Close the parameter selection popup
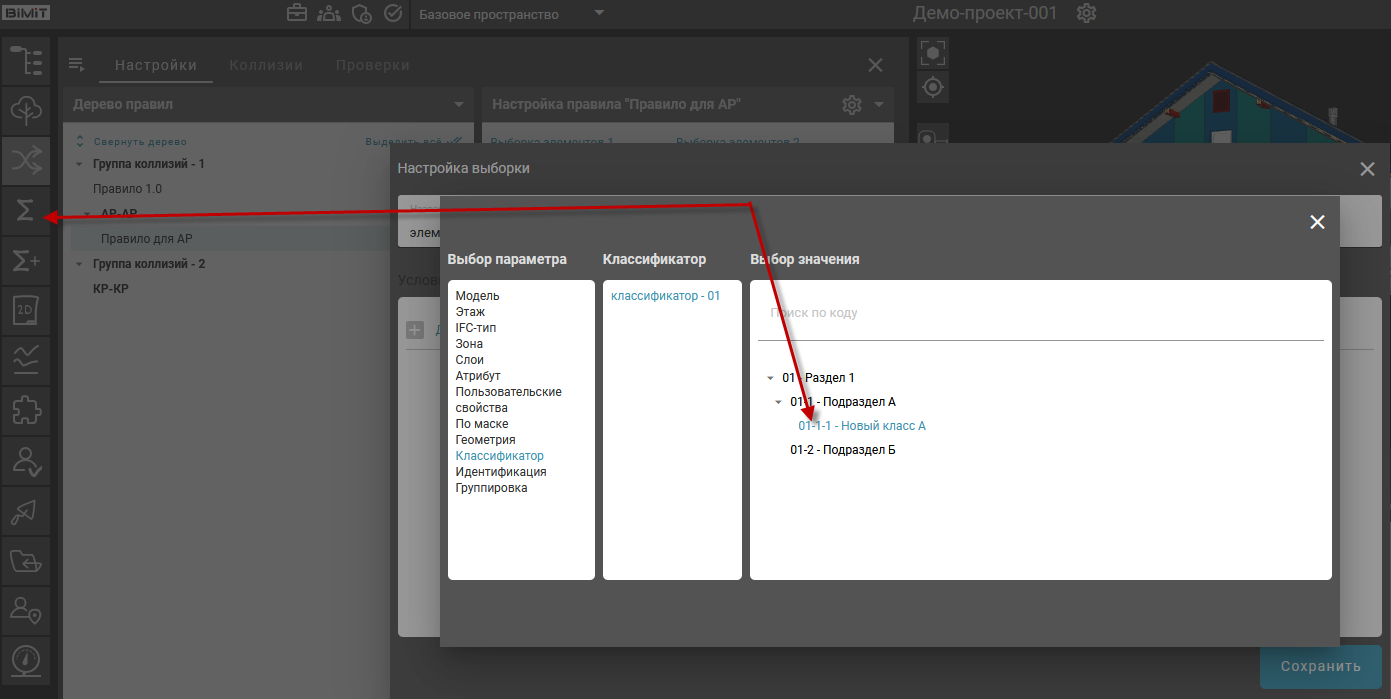 coord(1317,222)
